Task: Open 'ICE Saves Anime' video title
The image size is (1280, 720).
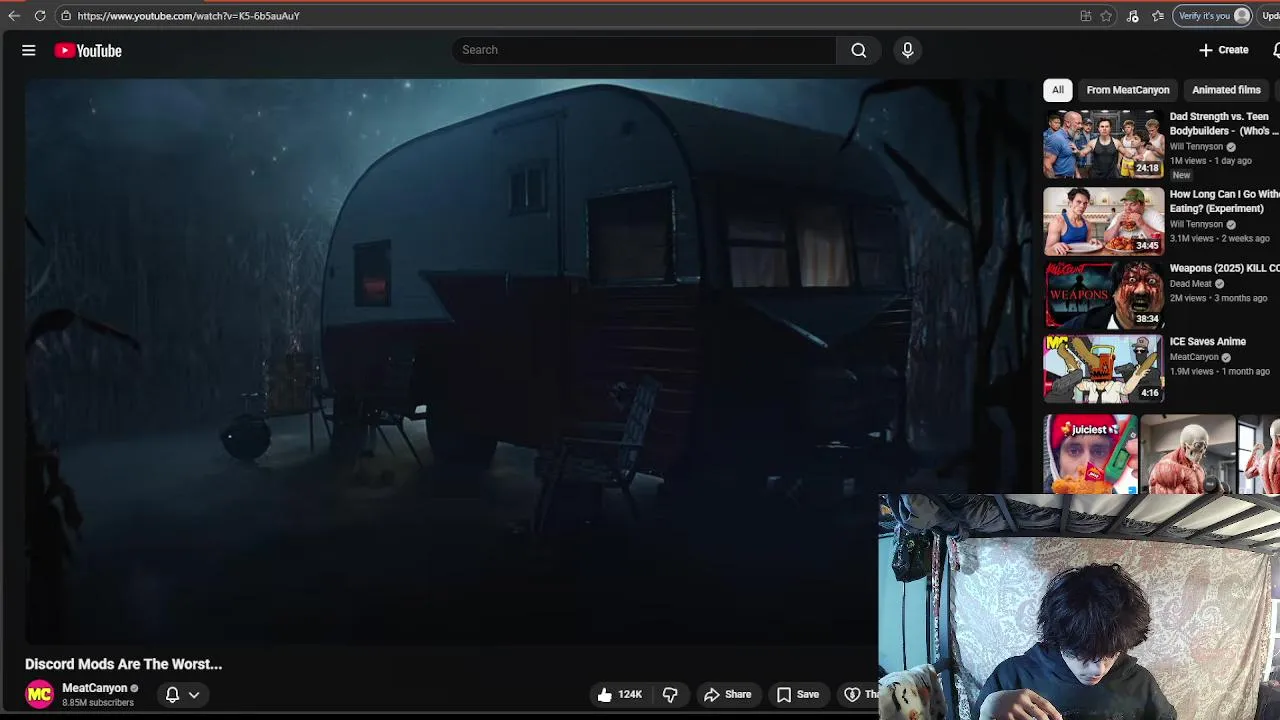Action: (1208, 342)
